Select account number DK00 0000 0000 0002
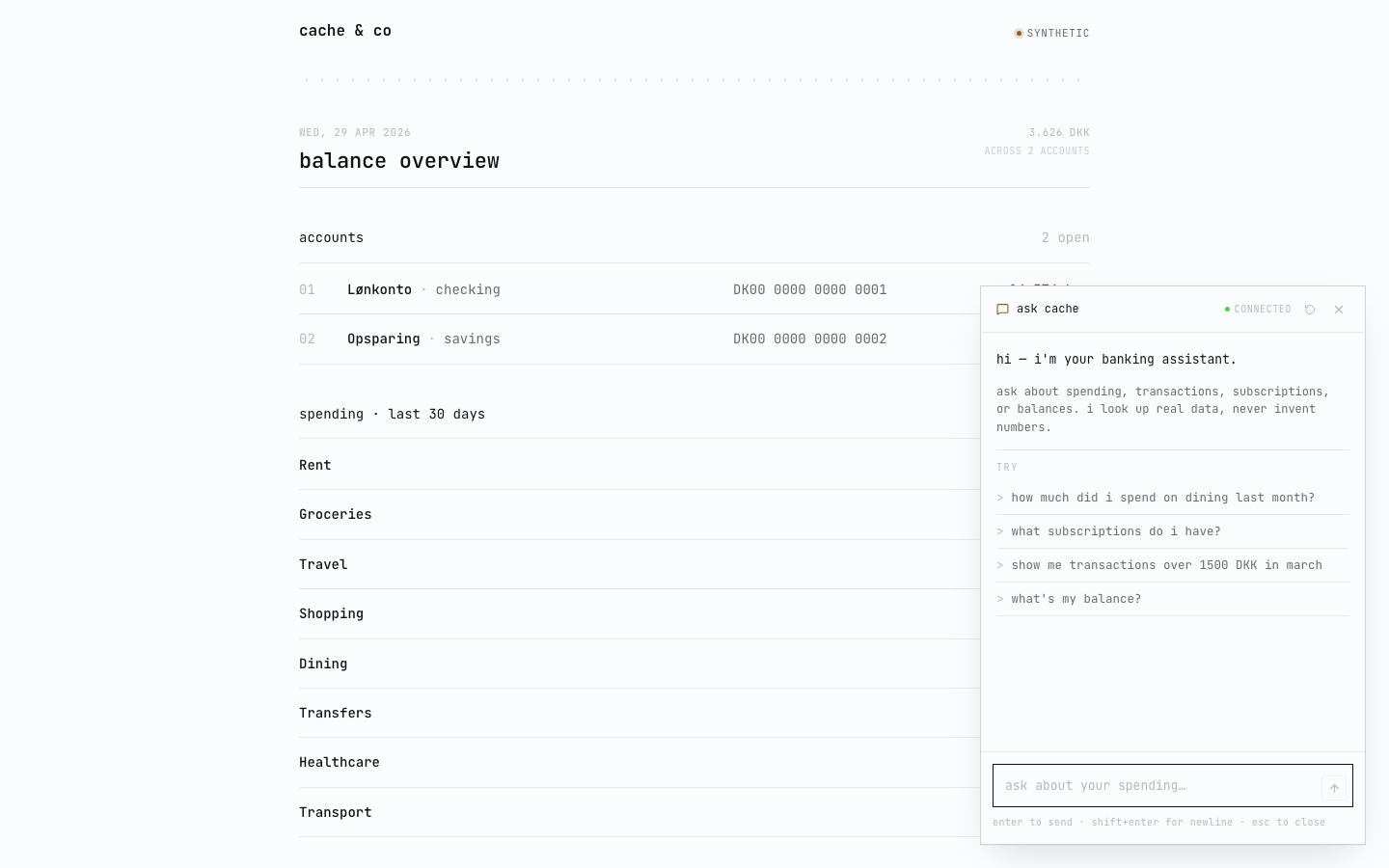The height and width of the screenshot is (868, 1389). pos(810,339)
